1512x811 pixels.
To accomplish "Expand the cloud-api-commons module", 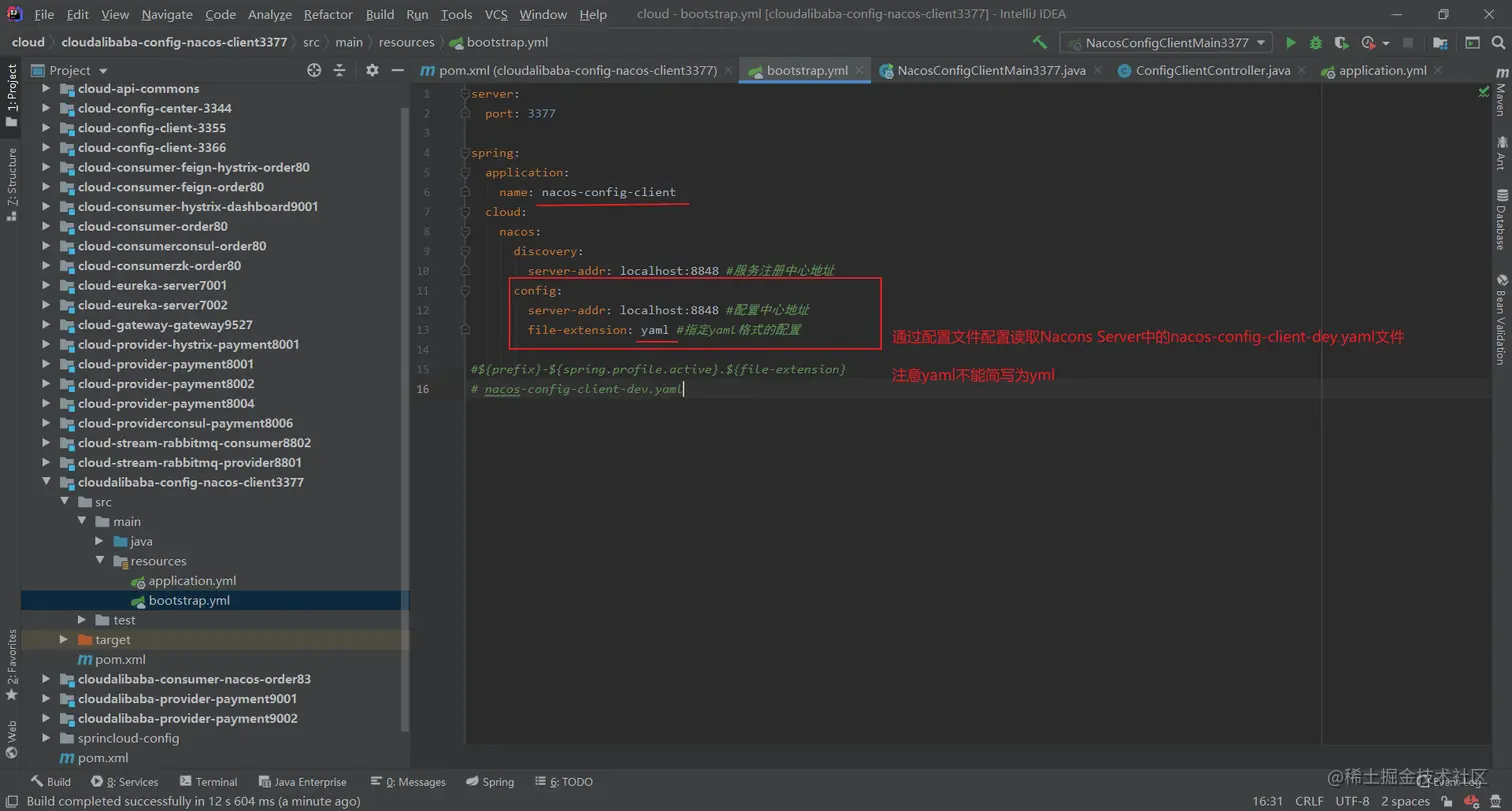I will (x=45, y=89).
